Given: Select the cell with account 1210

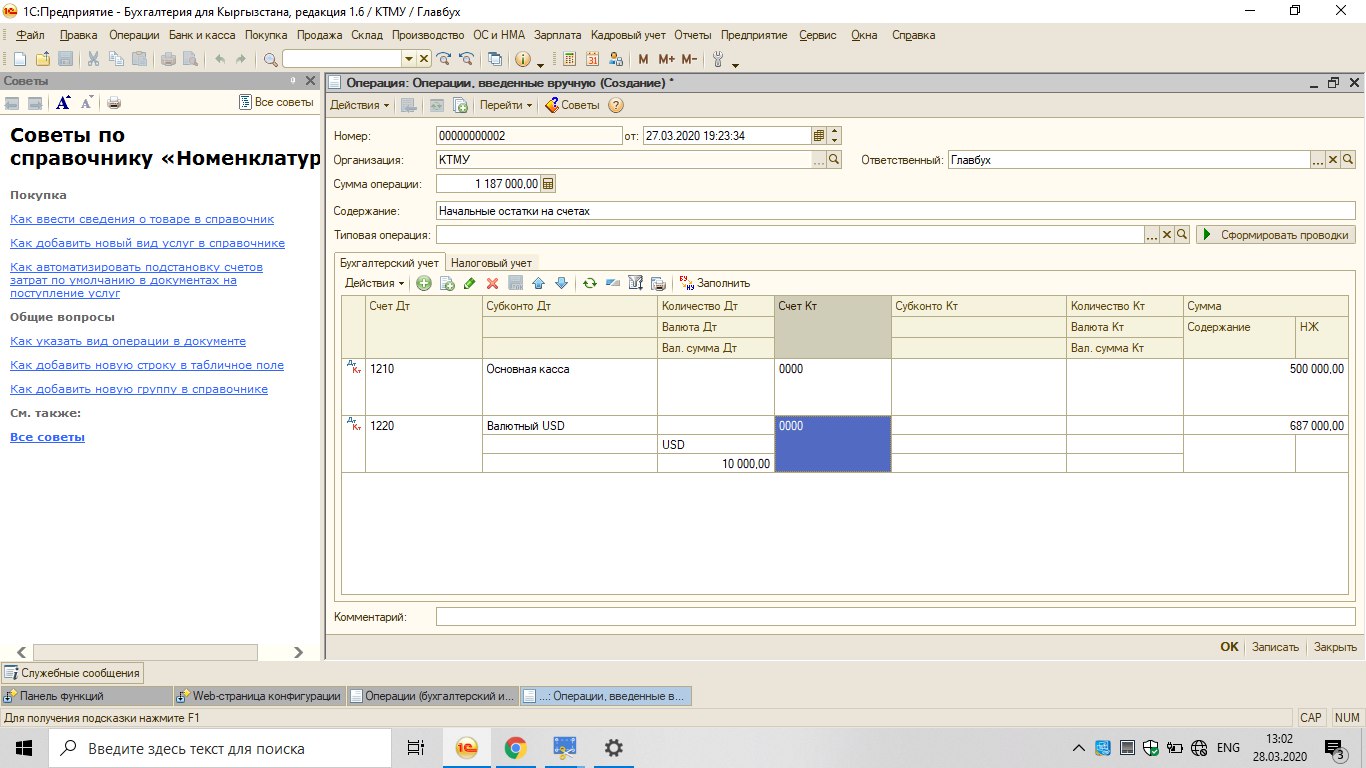Looking at the screenshot, I should click(x=424, y=386).
